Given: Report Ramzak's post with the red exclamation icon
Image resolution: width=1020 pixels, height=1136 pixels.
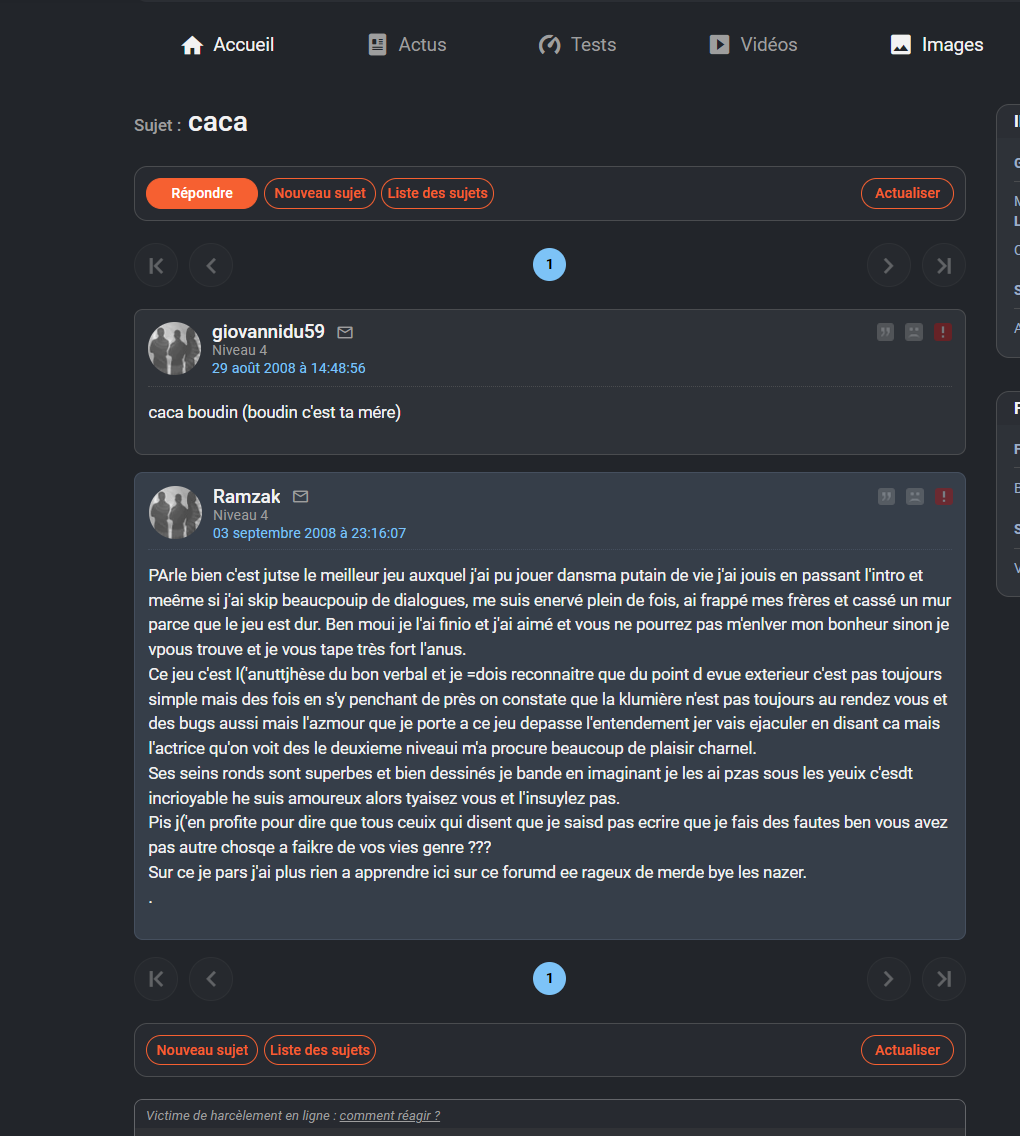Looking at the screenshot, I should (943, 497).
